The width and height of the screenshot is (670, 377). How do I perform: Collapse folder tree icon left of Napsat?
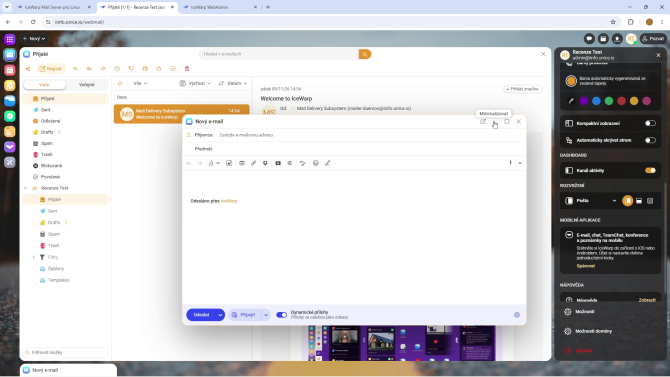[28, 68]
